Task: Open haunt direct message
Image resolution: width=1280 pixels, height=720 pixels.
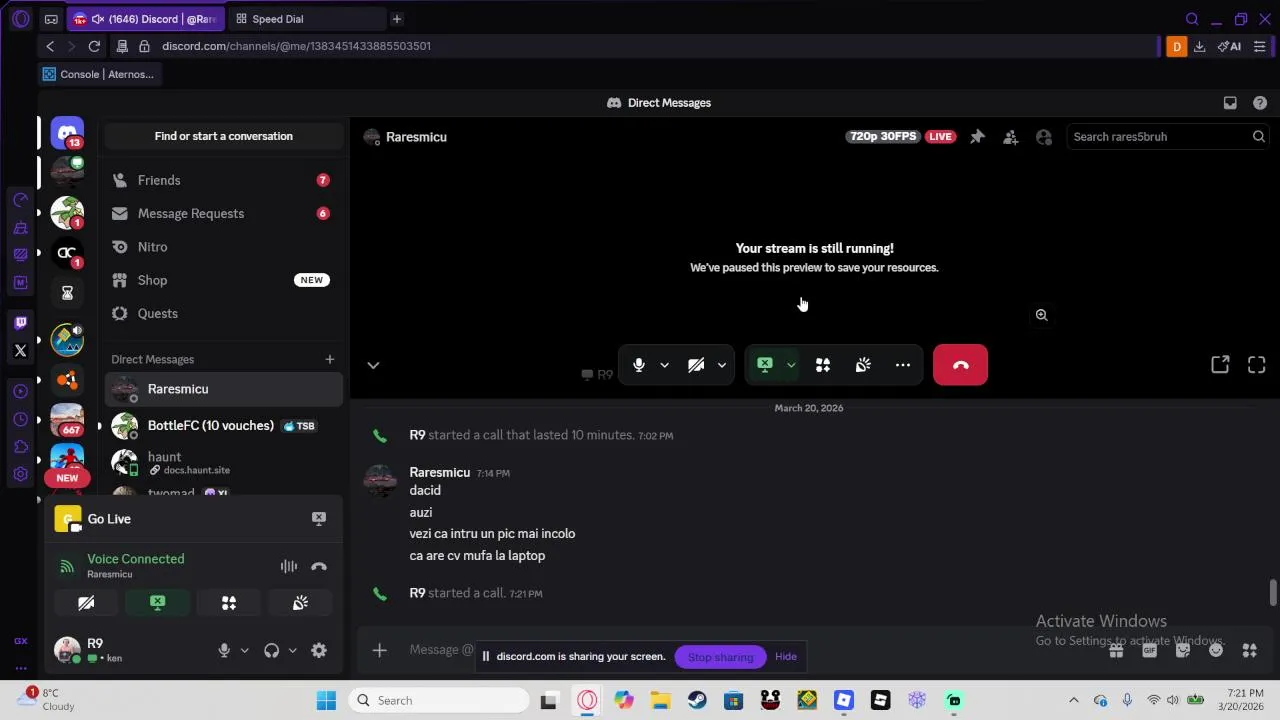Action: point(224,462)
